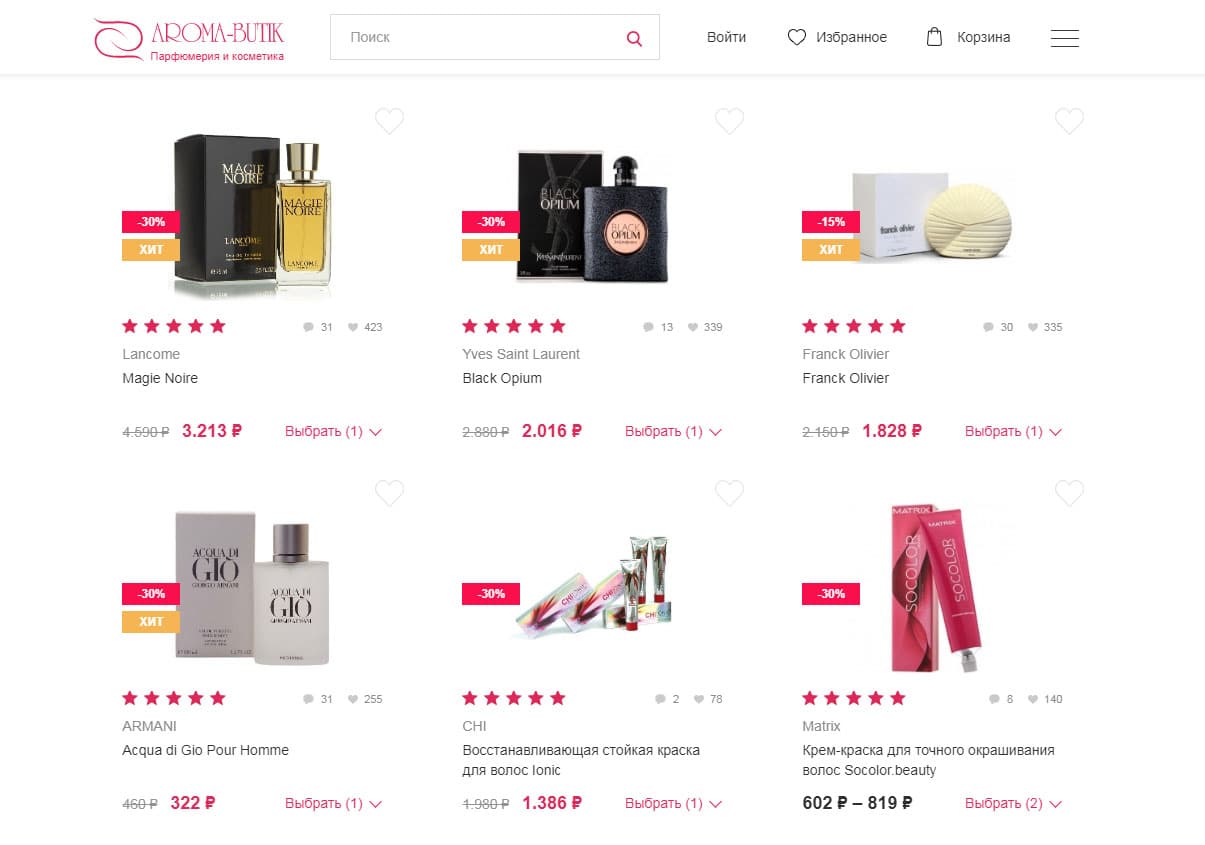
Task: Open the Войти login link
Action: (726, 37)
